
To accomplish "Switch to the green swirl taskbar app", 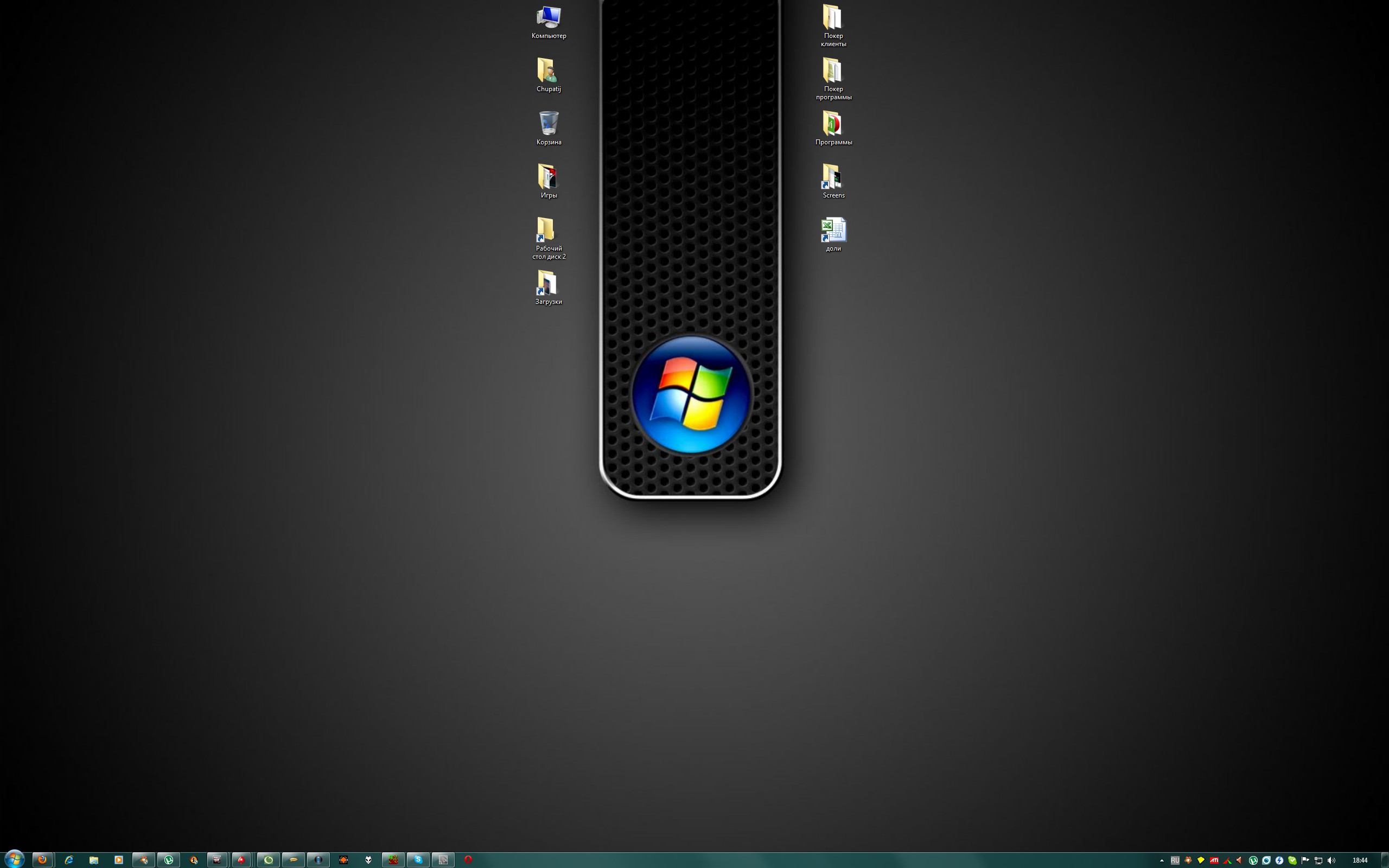I will pos(268,859).
